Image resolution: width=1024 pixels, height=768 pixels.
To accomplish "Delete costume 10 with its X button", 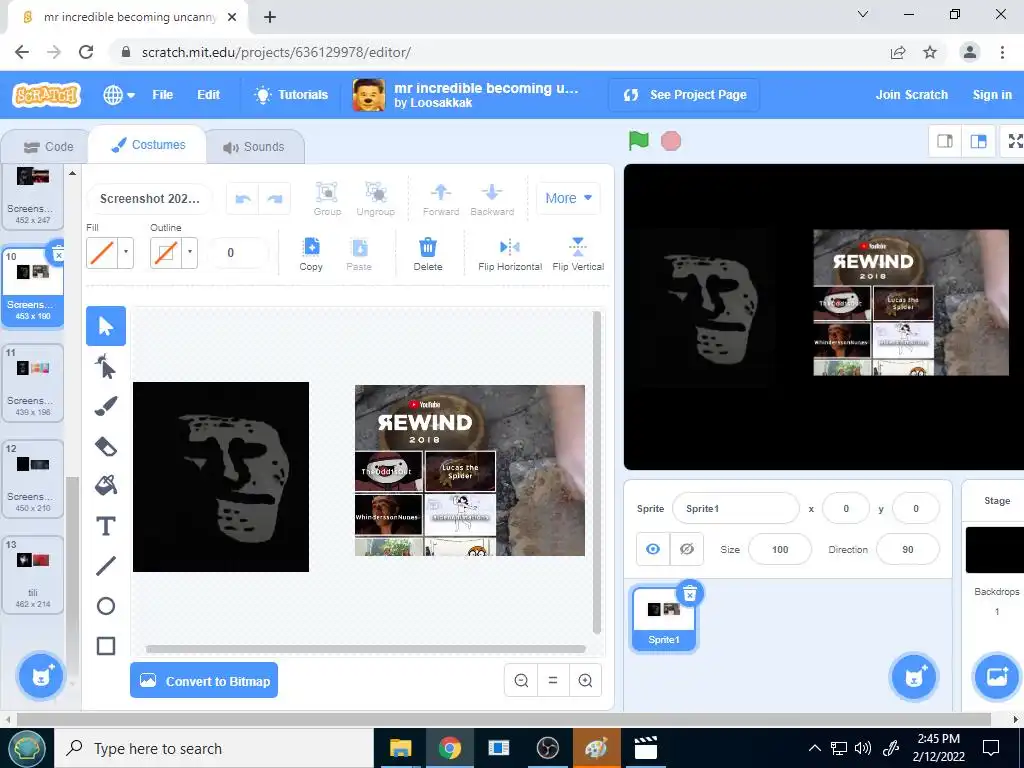I will [57, 254].
